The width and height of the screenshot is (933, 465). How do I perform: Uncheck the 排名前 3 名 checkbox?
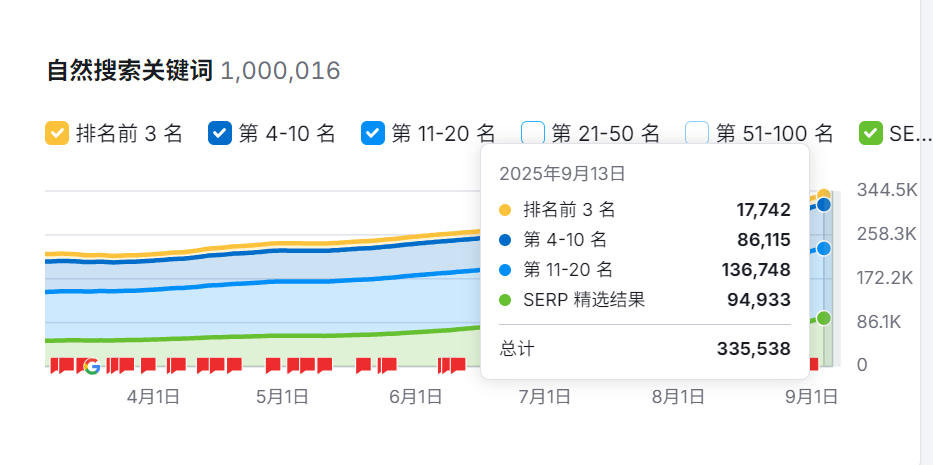tap(58, 133)
